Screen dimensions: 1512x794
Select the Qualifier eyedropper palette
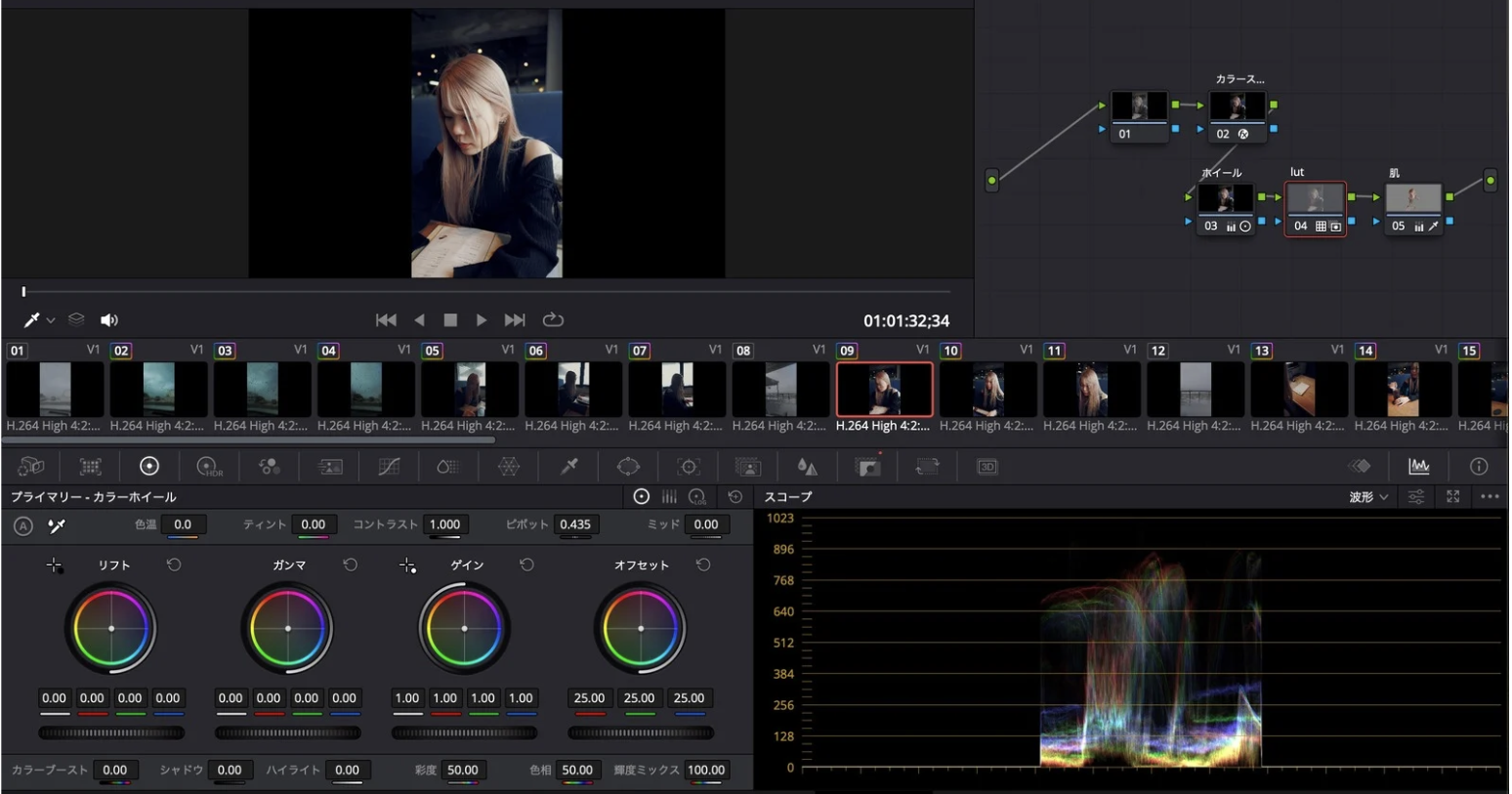(x=568, y=467)
